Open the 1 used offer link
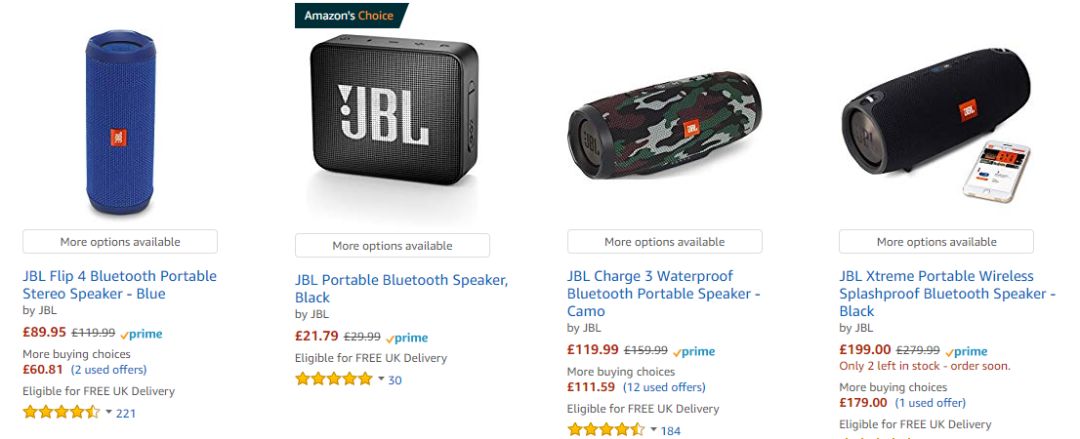This screenshot has height=439, width=1080. pyautogui.click(x=930, y=403)
